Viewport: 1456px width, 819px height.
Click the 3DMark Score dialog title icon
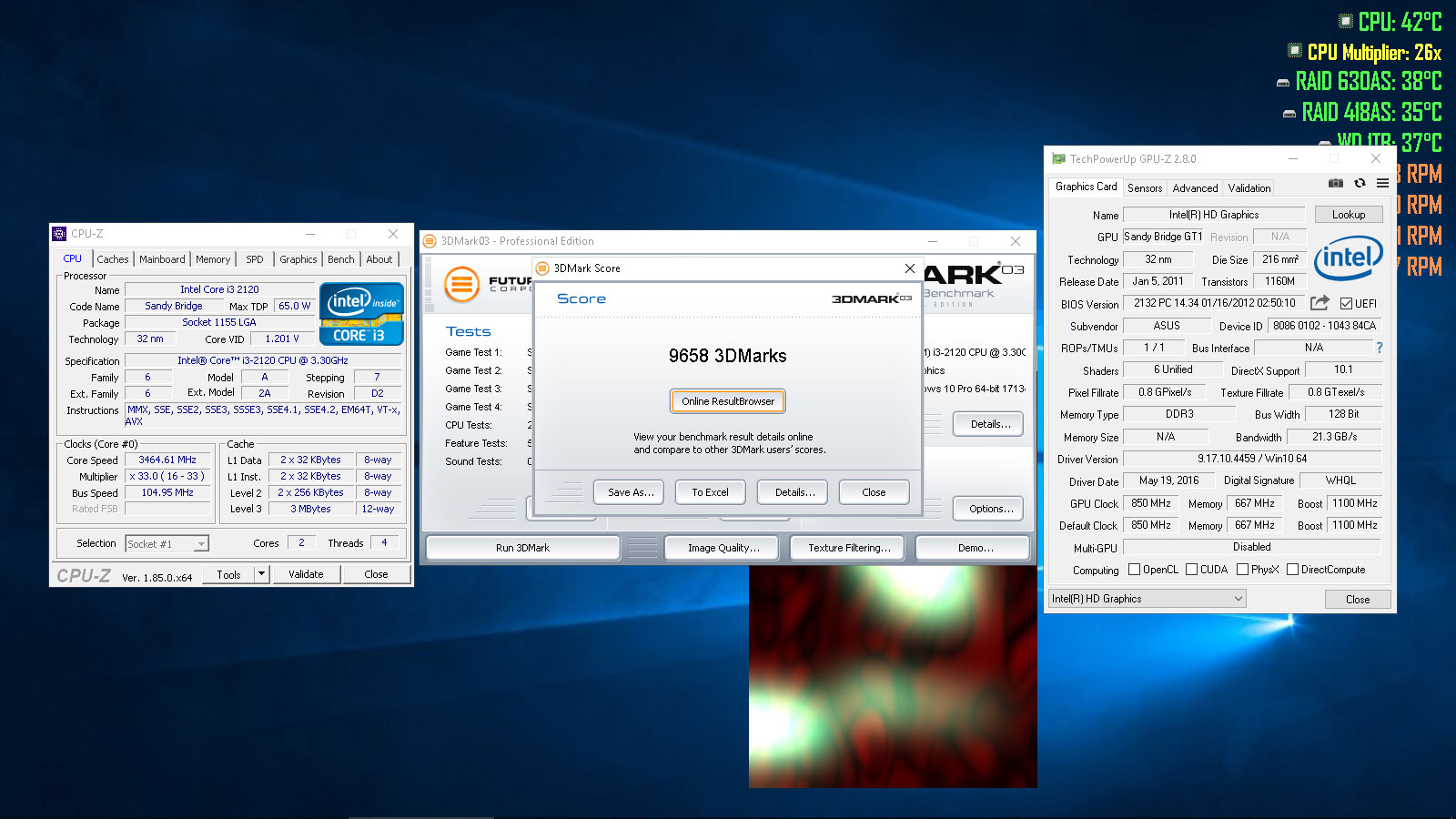[x=542, y=268]
